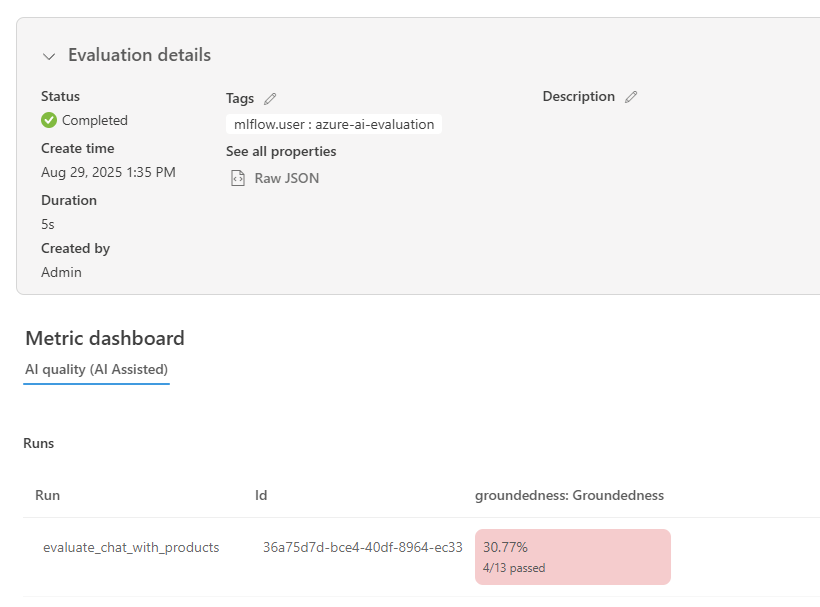Click the pencil icon next to Tags

pos(270,98)
